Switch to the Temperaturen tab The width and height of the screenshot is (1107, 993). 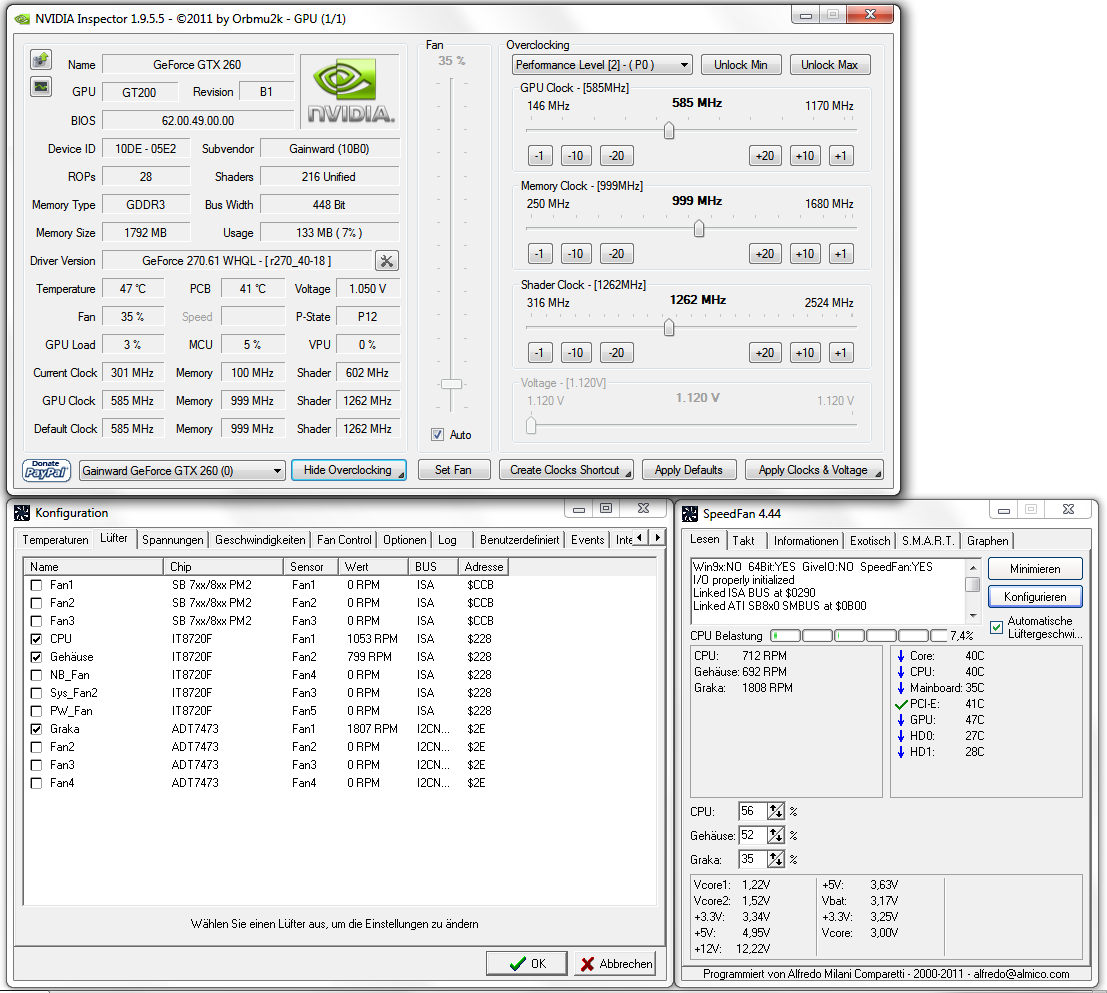pyautogui.click(x=55, y=540)
